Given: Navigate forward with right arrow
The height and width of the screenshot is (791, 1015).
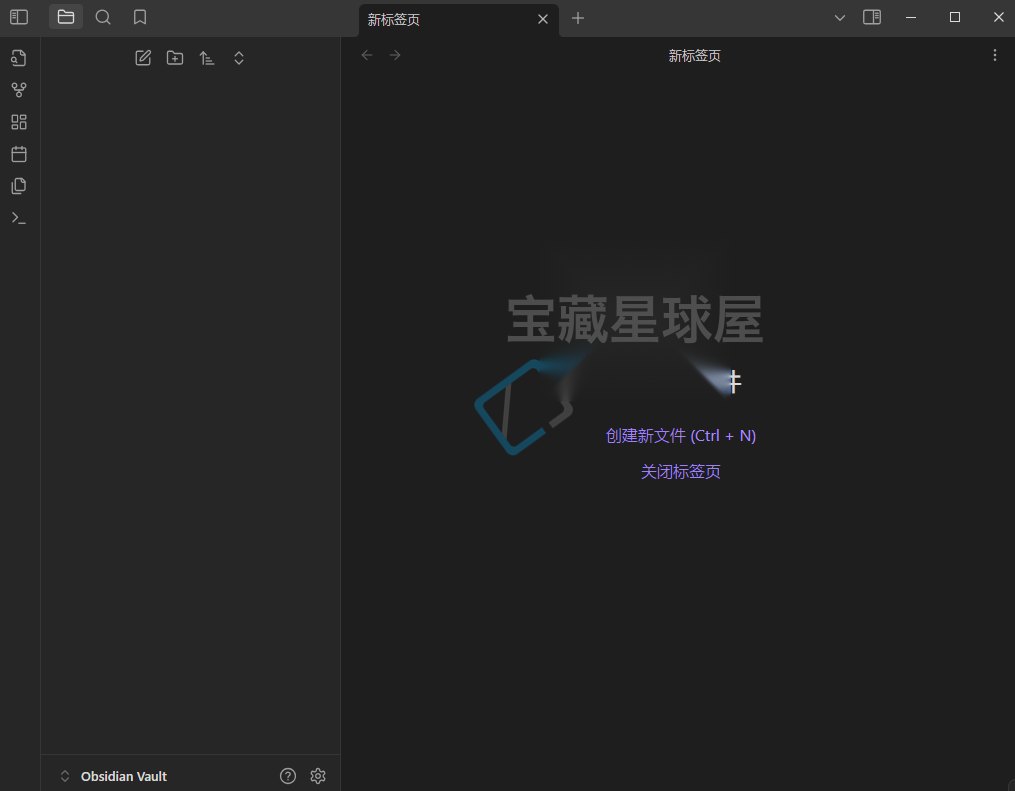Looking at the screenshot, I should (x=395, y=56).
